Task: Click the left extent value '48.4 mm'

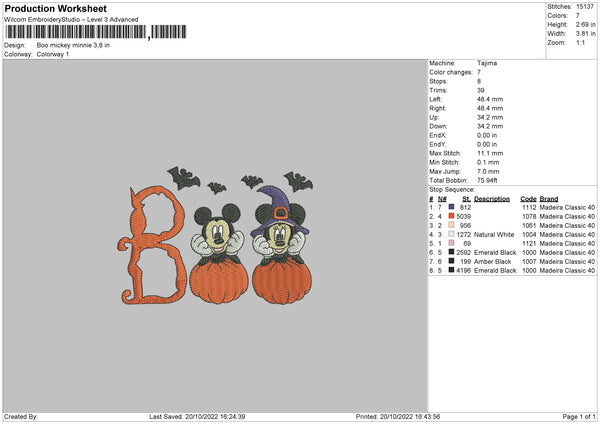Action: [x=490, y=99]
